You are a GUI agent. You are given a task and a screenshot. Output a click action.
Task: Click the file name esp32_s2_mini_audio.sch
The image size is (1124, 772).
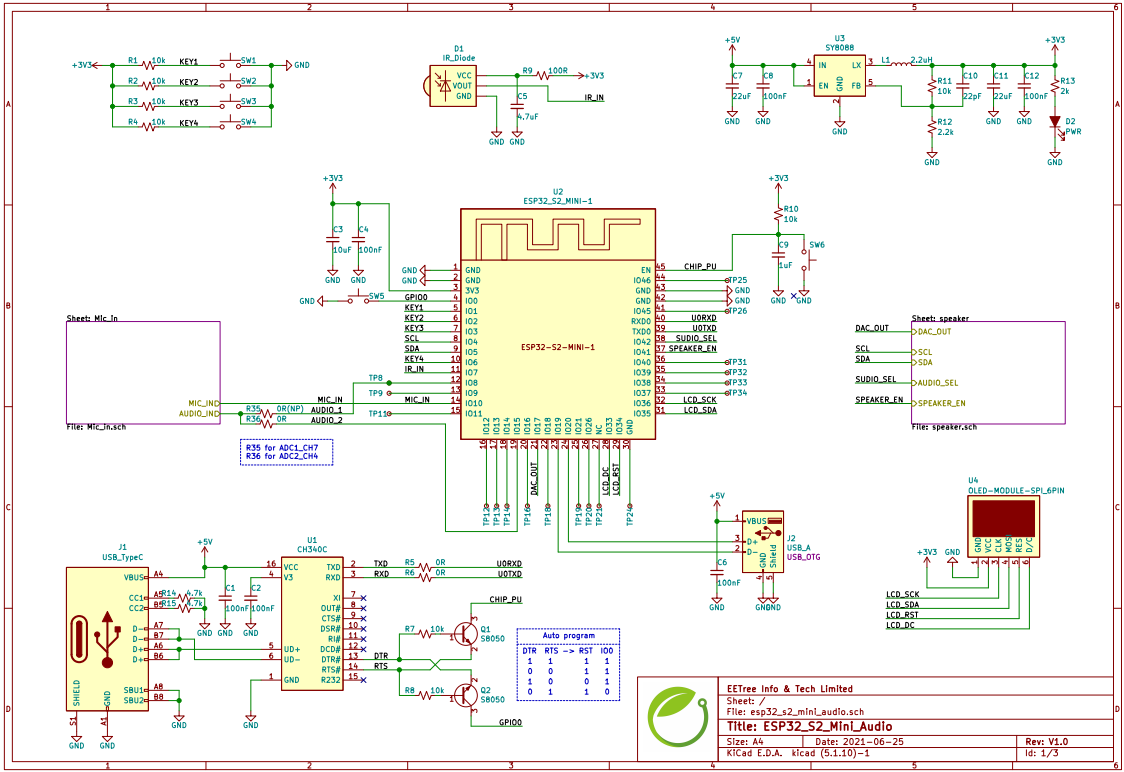click(795, 712)
